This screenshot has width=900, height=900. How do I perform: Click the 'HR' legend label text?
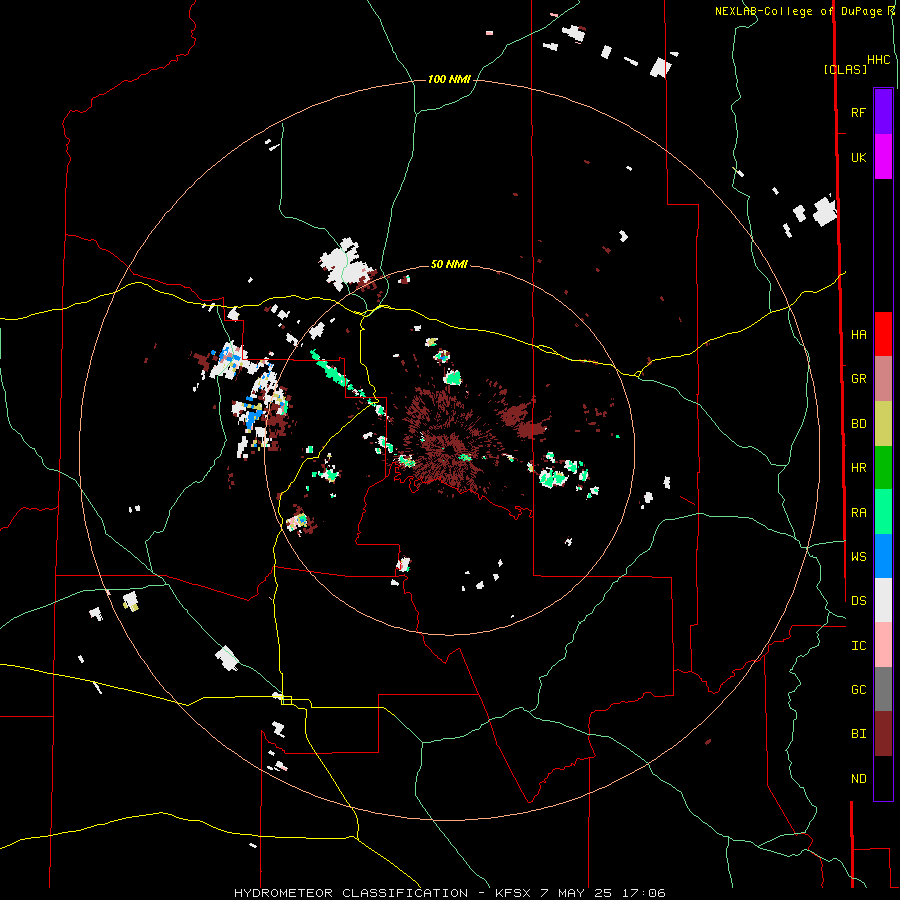tap(858, 468)
